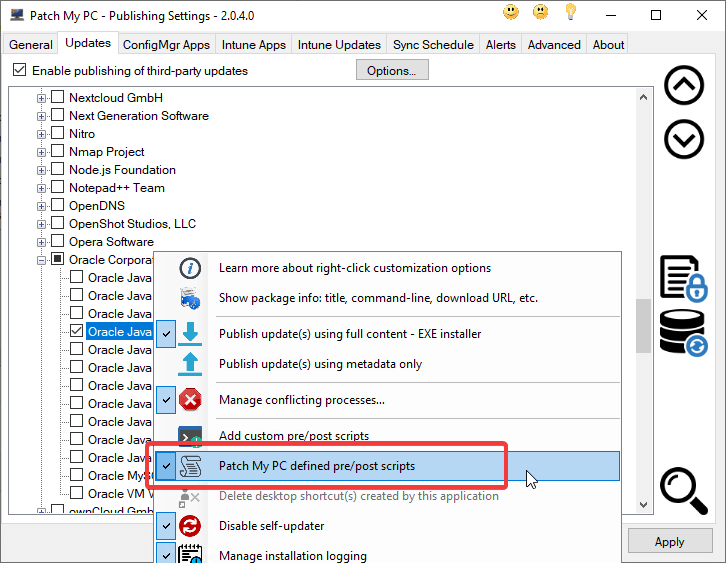This screenshot has height=563, width=726.
Task: Expand the Node.js Foundation node
Action: pyautogui.click(x=41, y=170)
